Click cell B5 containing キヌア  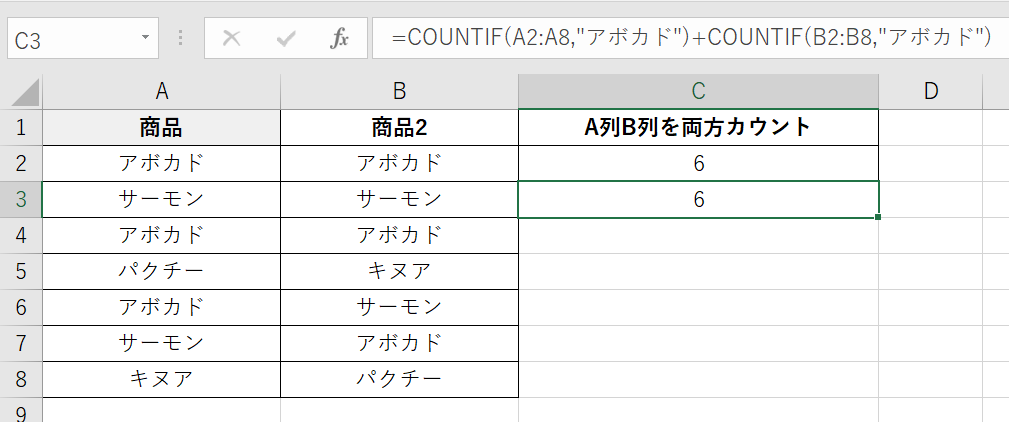[399, 271]
